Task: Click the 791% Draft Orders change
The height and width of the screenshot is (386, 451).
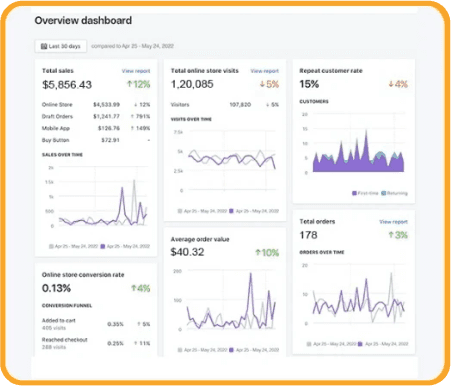Action: tap(140, 116)
